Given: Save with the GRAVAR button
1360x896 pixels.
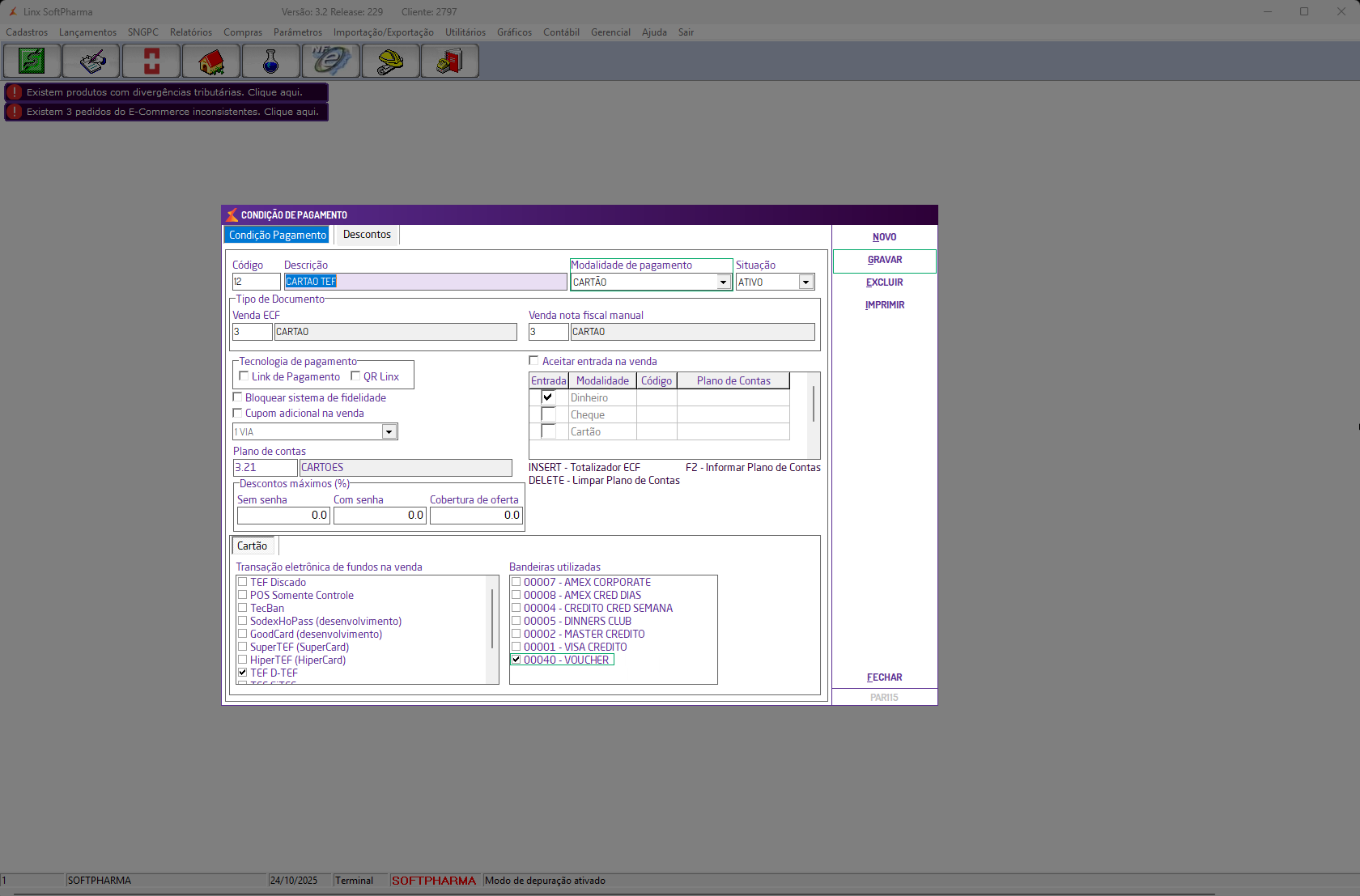Looking at the screenshot, I should (885, 260).
